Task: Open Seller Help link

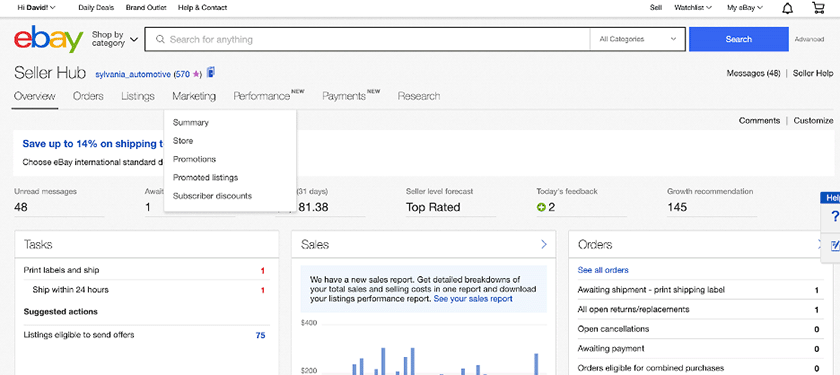Action: [813, 73]
